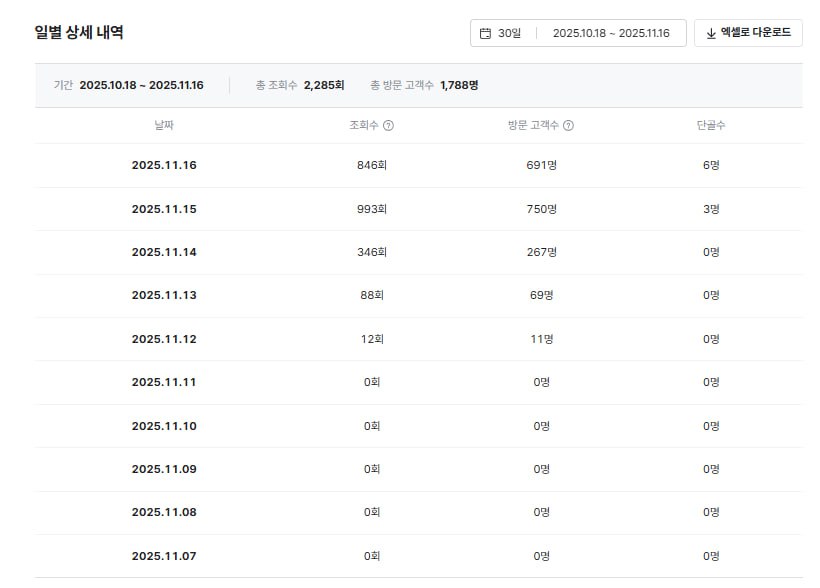
Task: Click the 날짜 column header
Action: (x=164, y=126)
